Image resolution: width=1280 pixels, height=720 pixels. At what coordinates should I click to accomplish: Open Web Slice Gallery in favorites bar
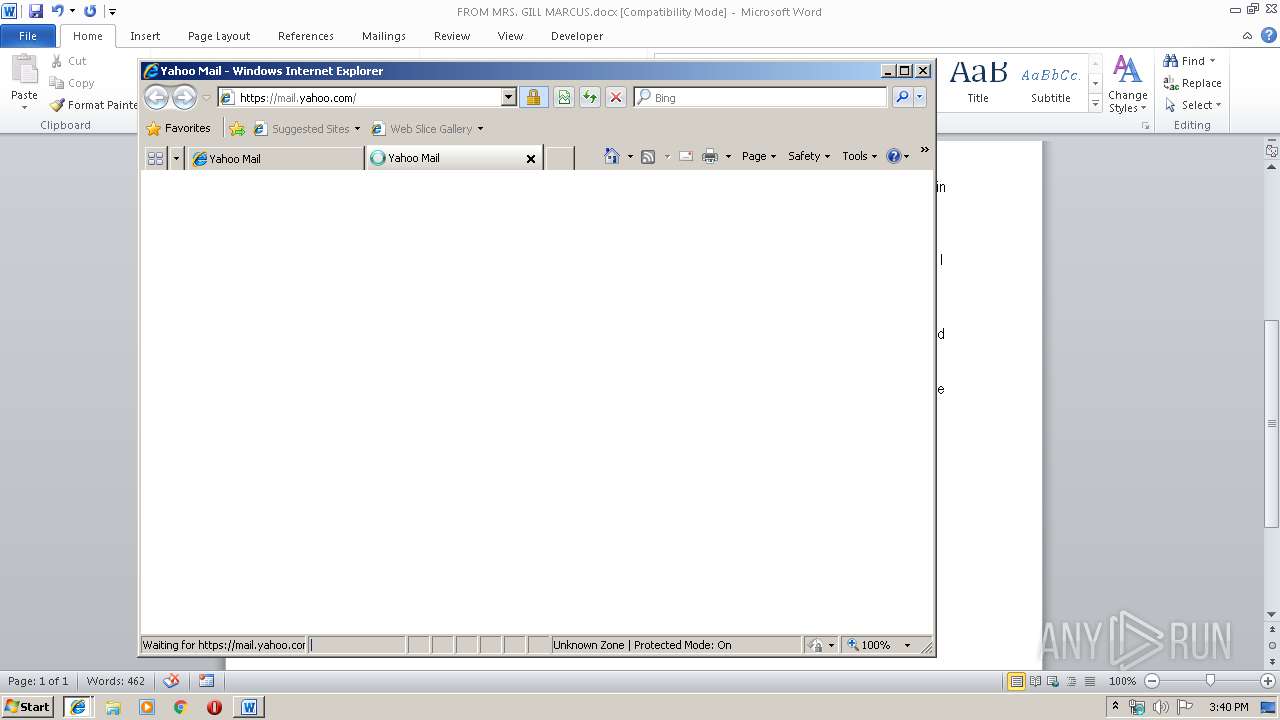coord(427,128)
